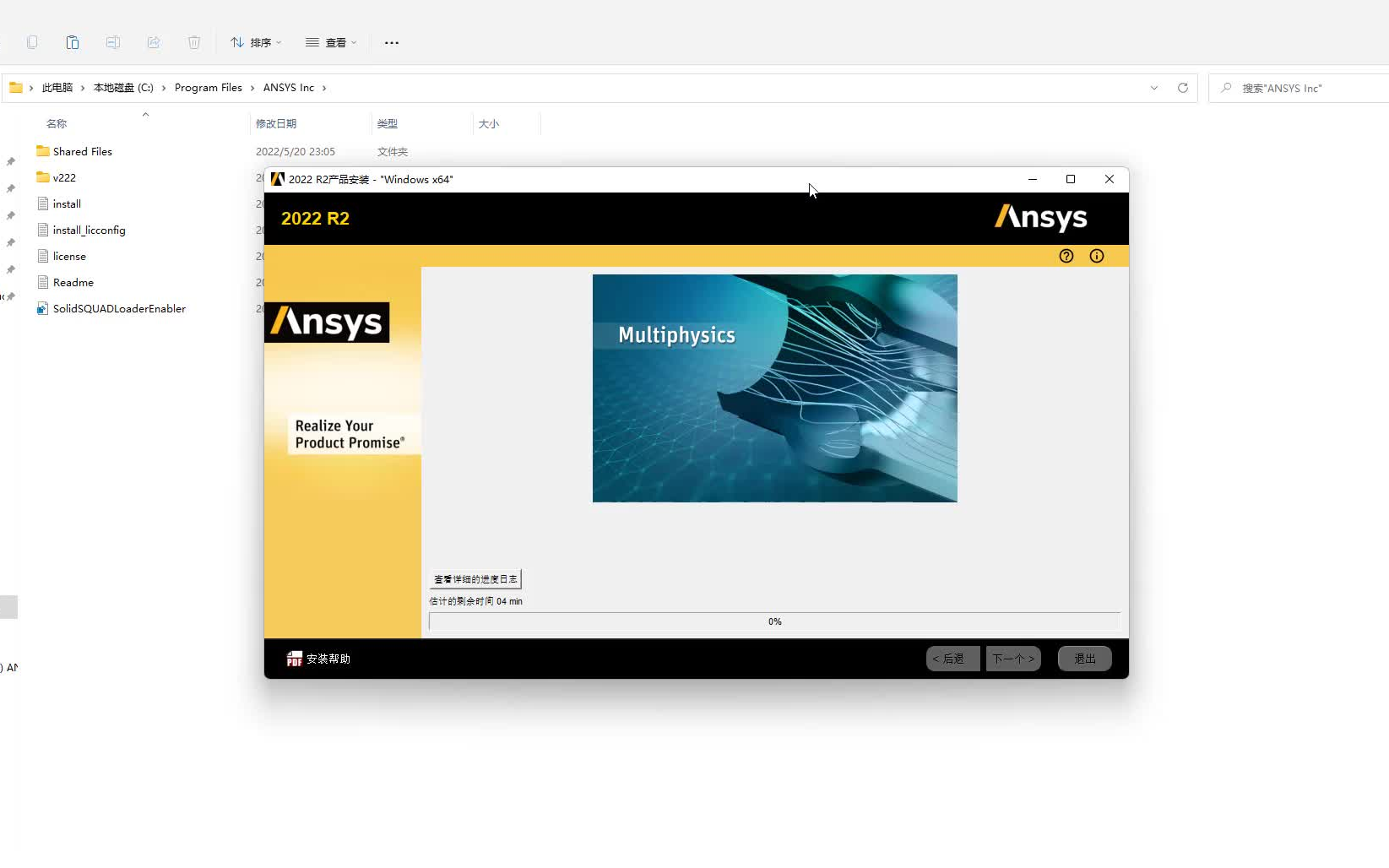Select the Readme file
Viewport: 1389px width, 868px height.
73,283
